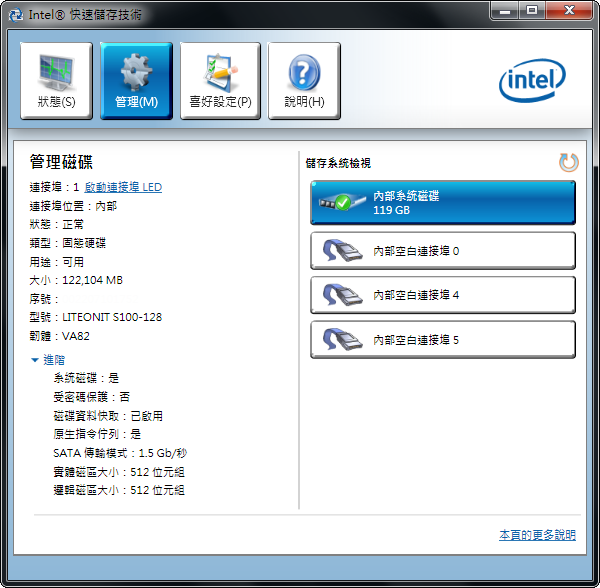Select 內部空白連接埠 5
This screenshot has width=600, height=588.
[443, 340]
